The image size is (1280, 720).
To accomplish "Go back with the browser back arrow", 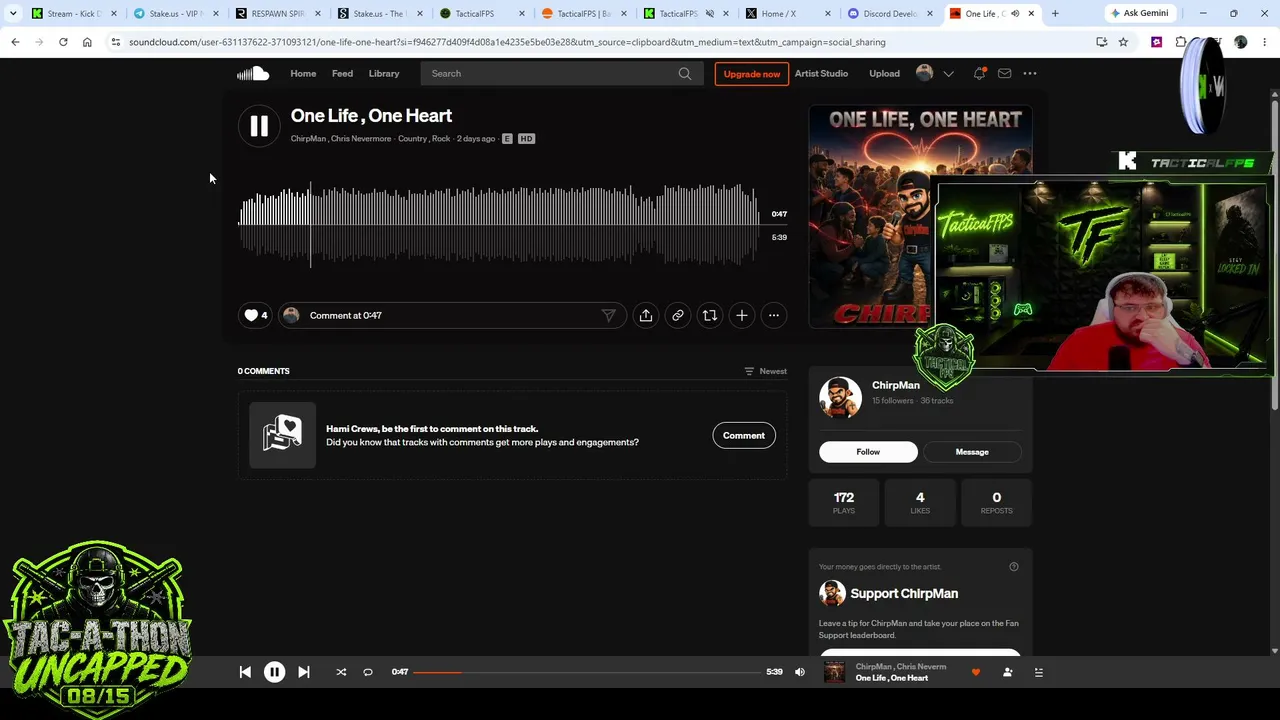I will pos(15,42).
